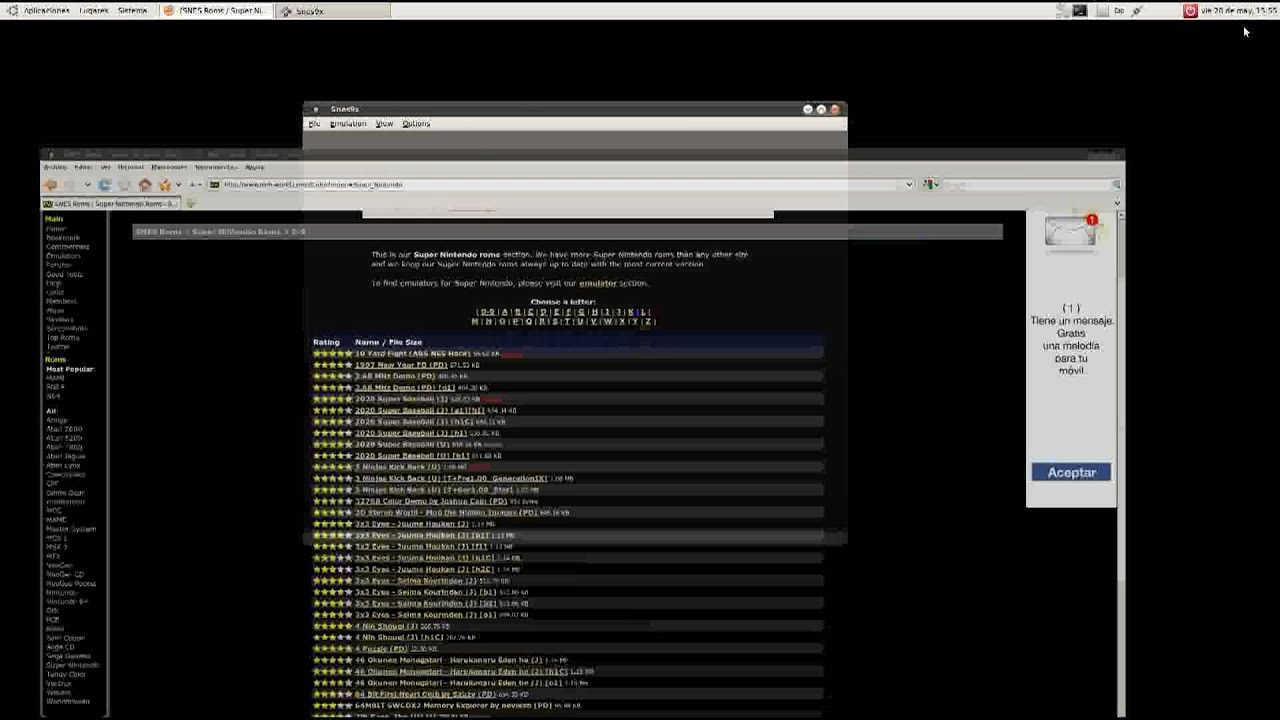Viewport: 1280px width, 720px height.
Task: Click the red power icon in panel
Action: [1190, 10]
